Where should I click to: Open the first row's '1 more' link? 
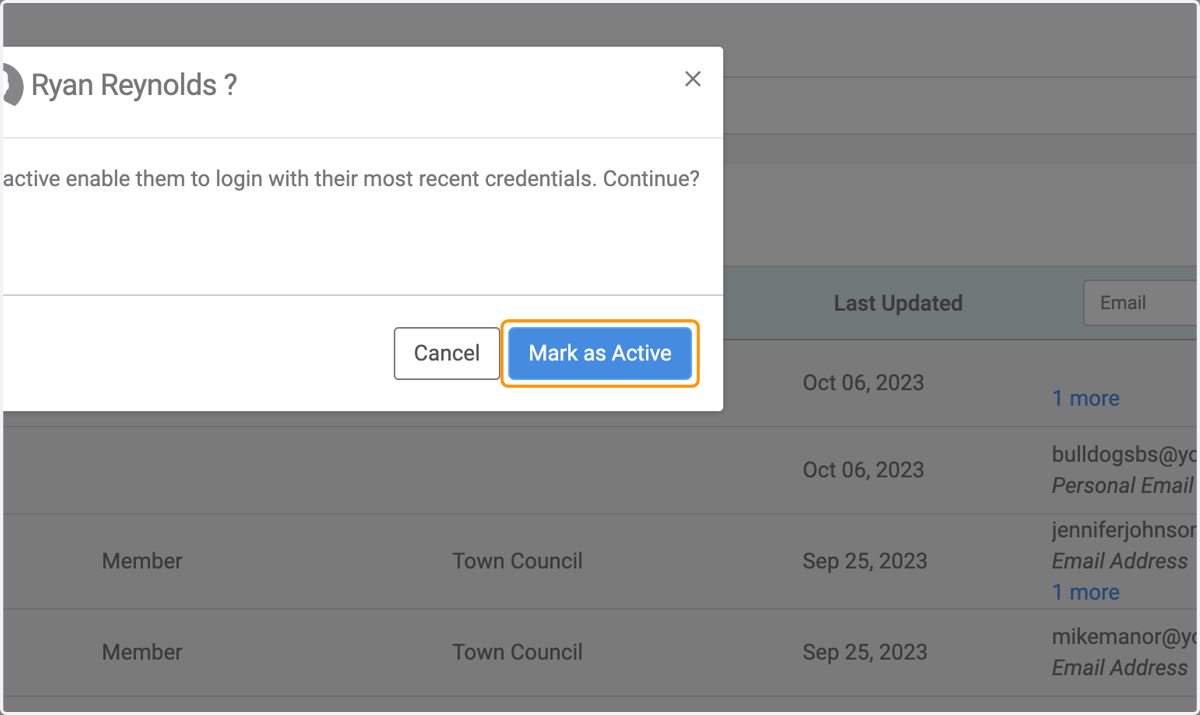pyautogui.click(x=1085, y=398)
